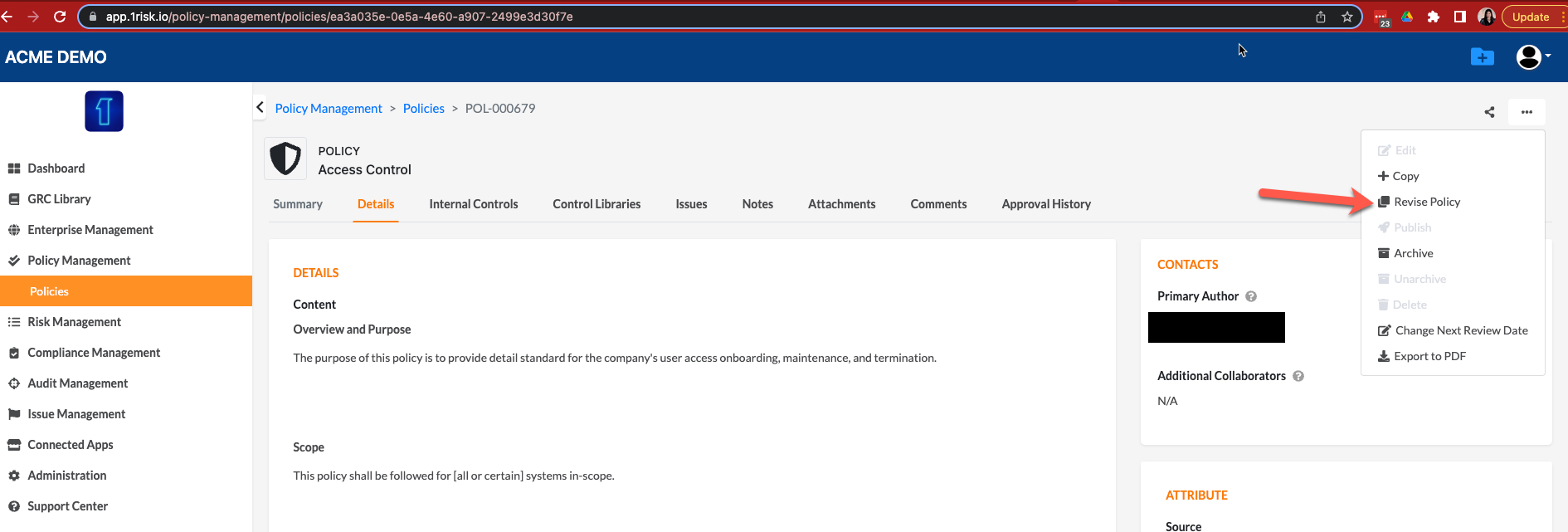Viewport: 1568px width, 532px height.
Task: Click the Issue Management flag icon
Action: pyautogui.click(x=14, y=414)
